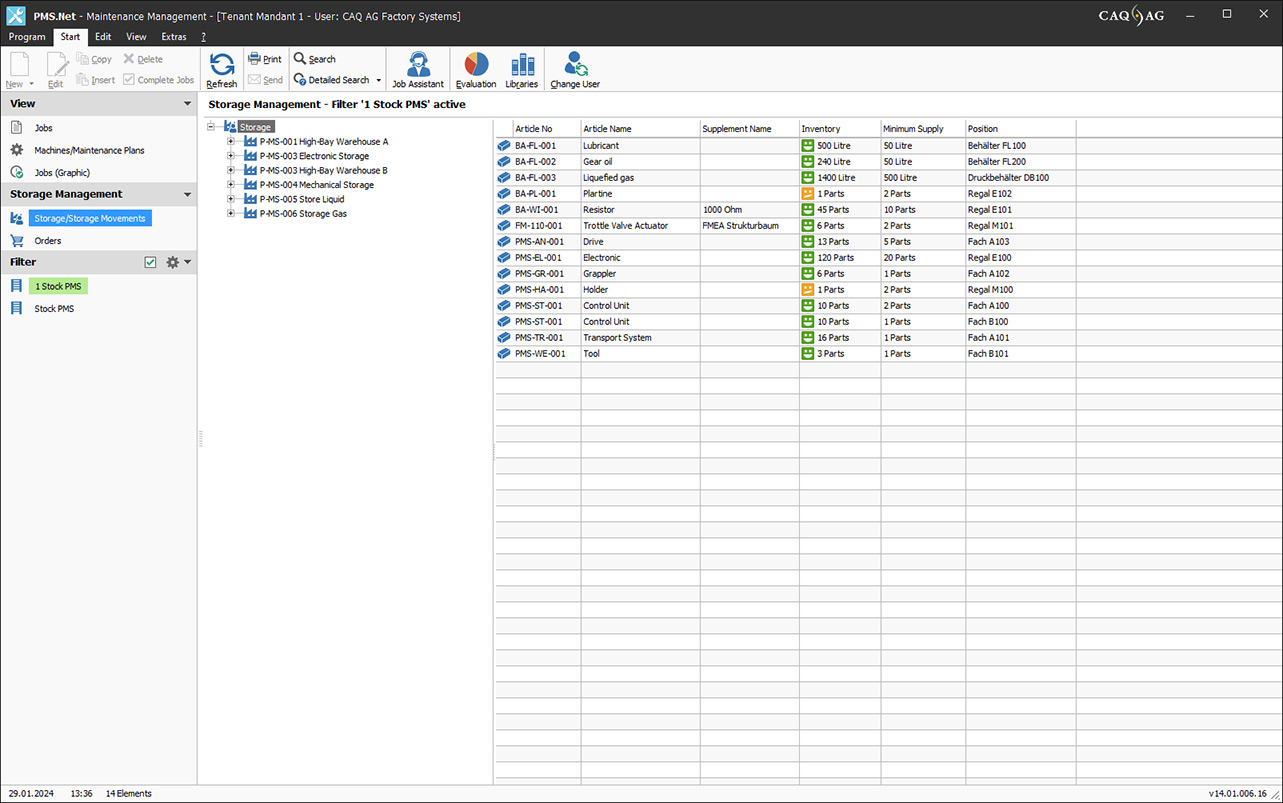Click the Storage root node icon
Screen dimensions: 1283x803
point(230,127)
